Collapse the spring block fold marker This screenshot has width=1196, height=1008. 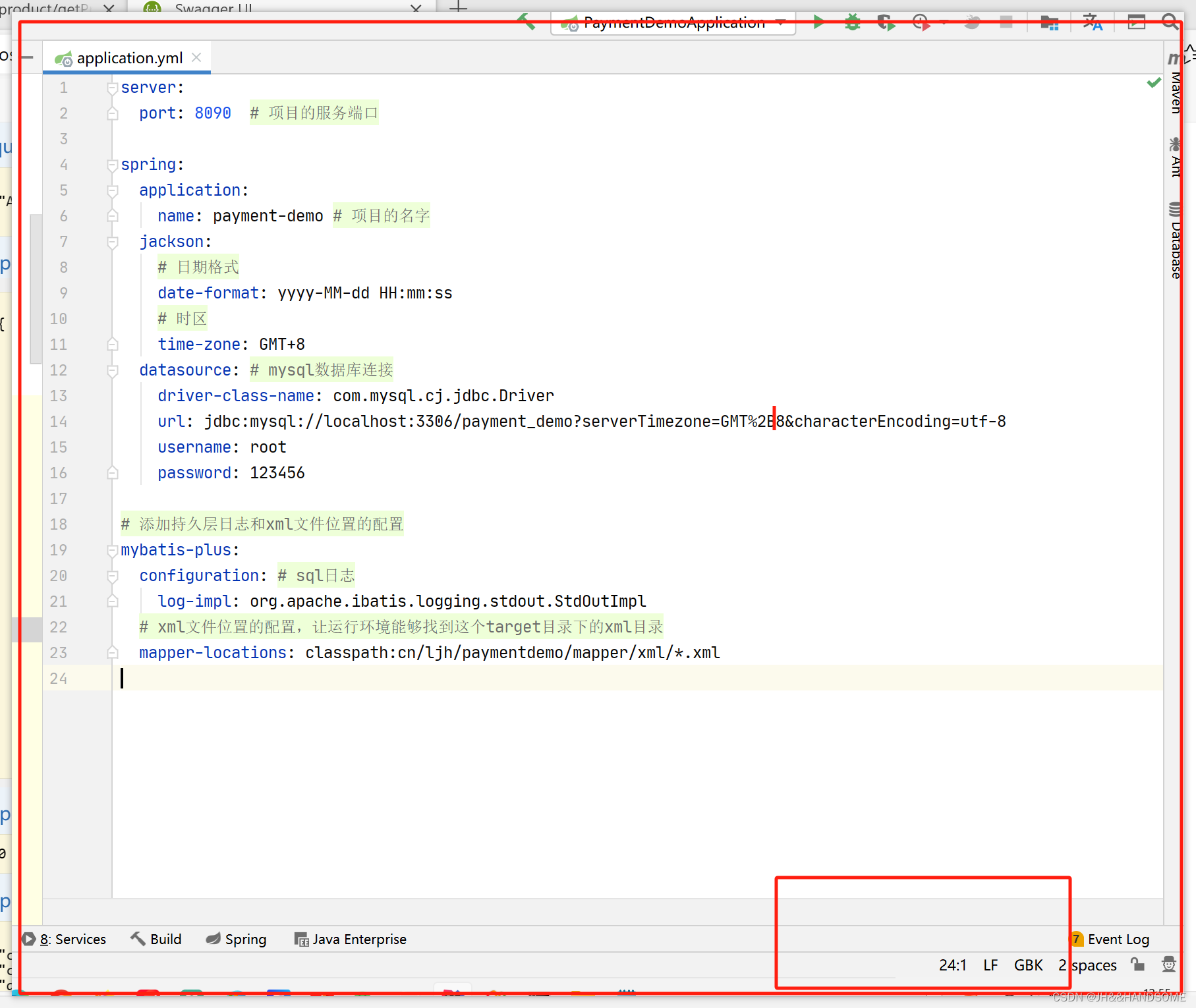click(x=113, y=165)
